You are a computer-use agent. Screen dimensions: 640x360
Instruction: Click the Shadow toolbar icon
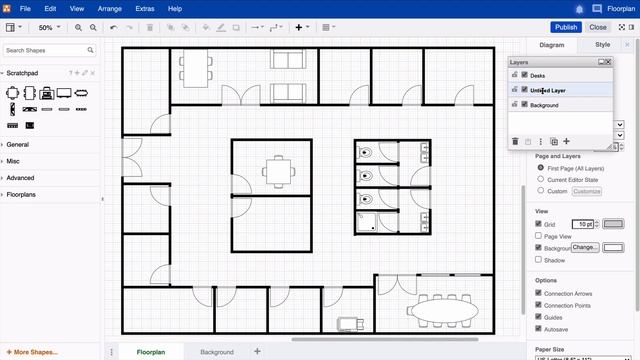[x=236, y=27]
